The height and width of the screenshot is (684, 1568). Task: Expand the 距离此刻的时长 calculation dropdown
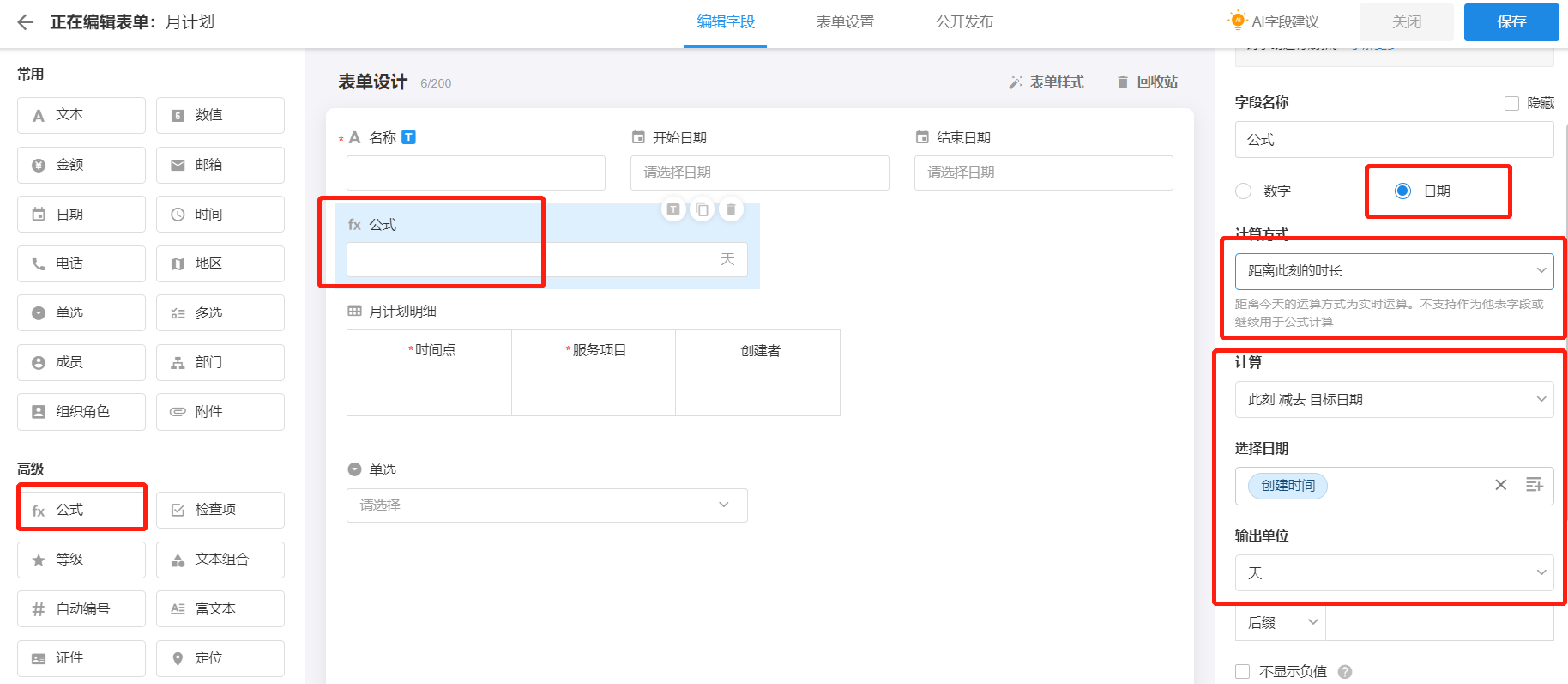pyautogui.click(x=1394, y=271)
